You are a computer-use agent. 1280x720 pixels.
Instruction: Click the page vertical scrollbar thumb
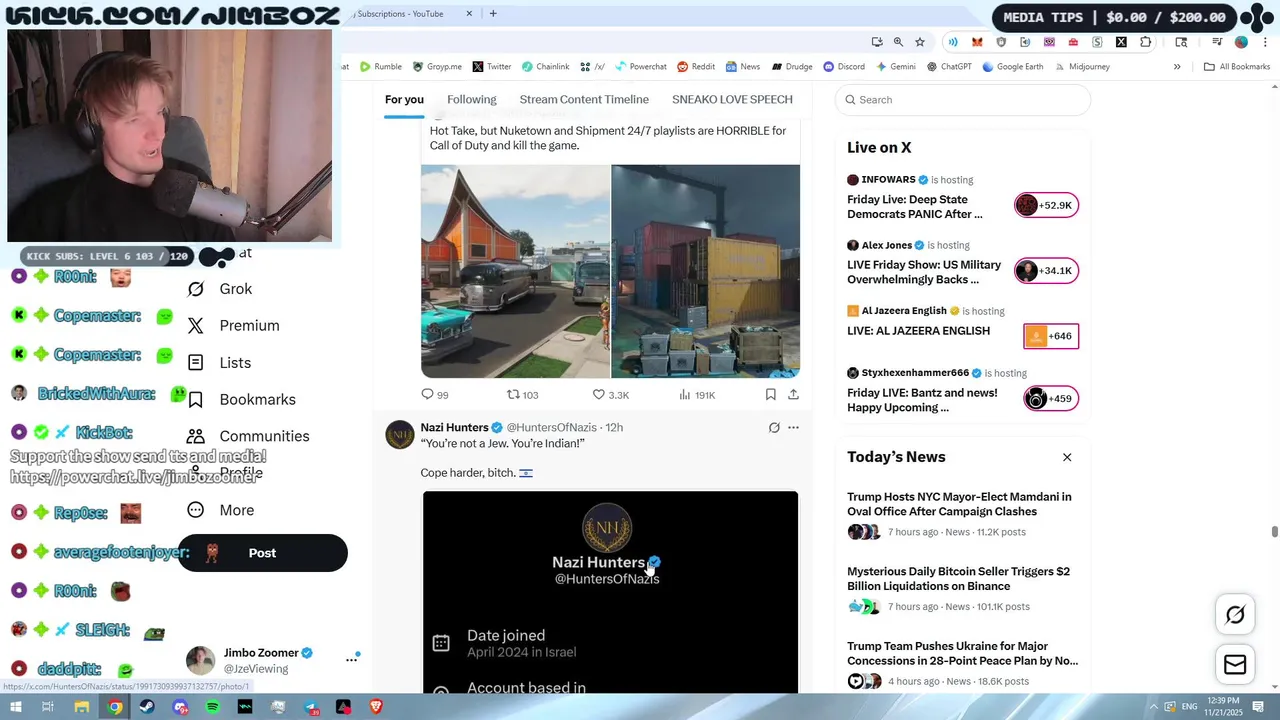1274,532
